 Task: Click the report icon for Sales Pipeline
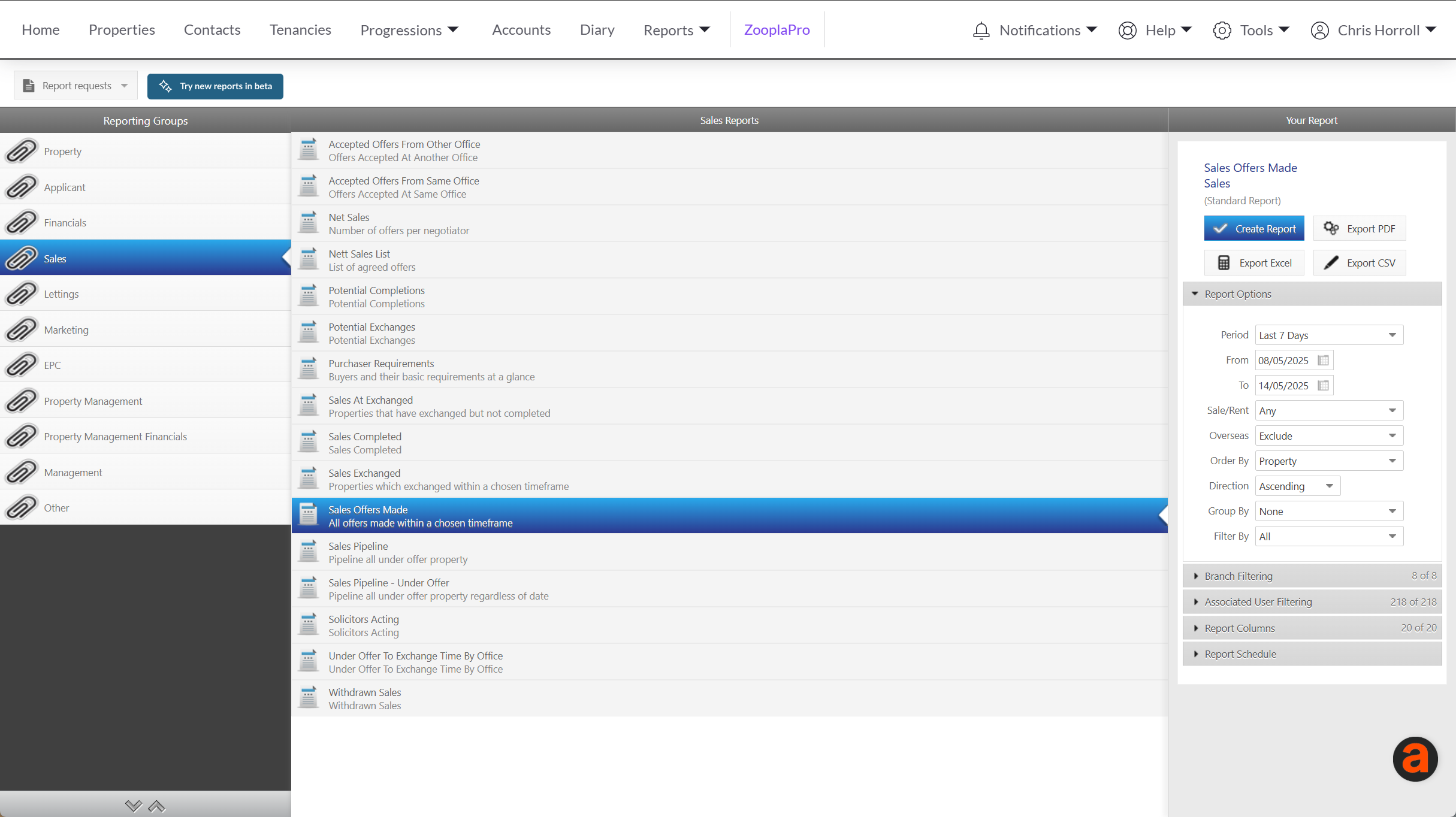click(309, 552)
